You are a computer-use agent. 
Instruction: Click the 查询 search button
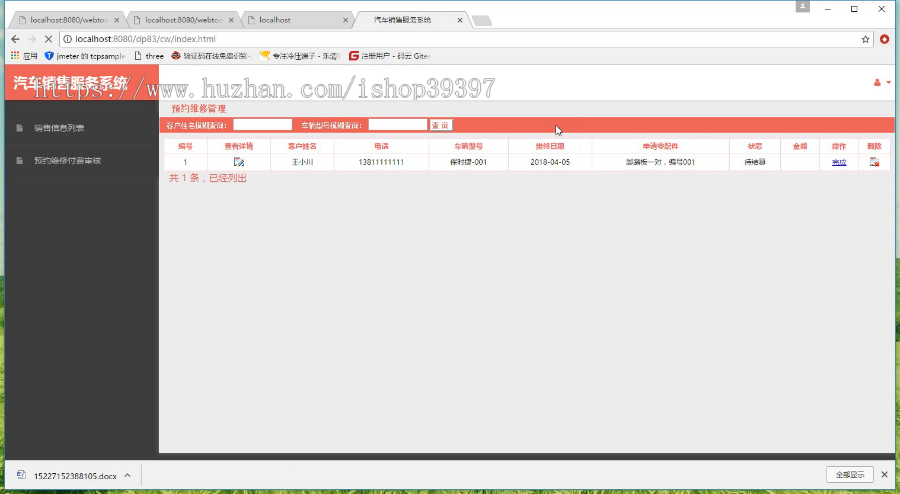pyautogui.click(x=441, y=125)
